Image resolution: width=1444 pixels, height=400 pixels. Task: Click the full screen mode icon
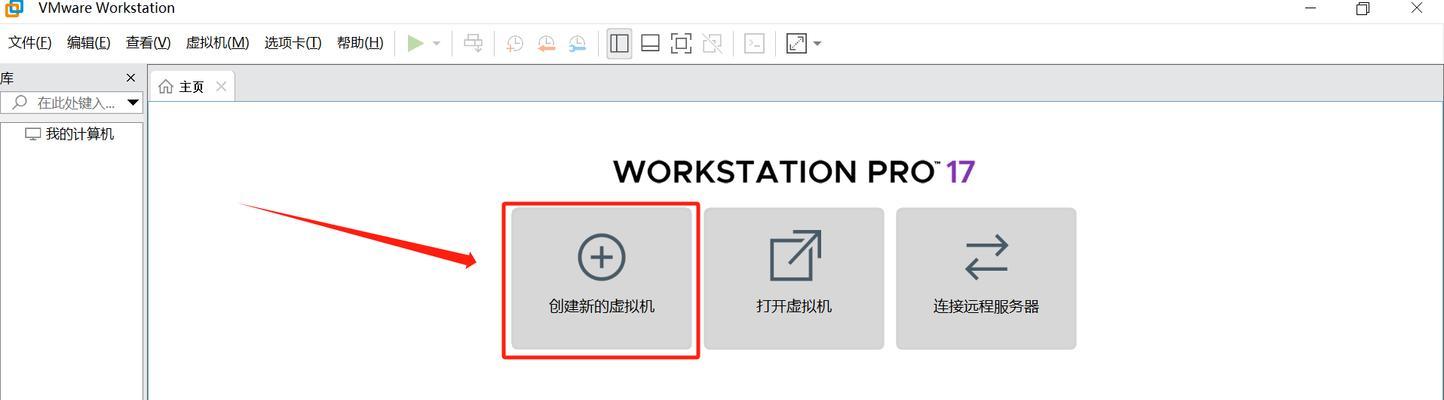[681, 43]
